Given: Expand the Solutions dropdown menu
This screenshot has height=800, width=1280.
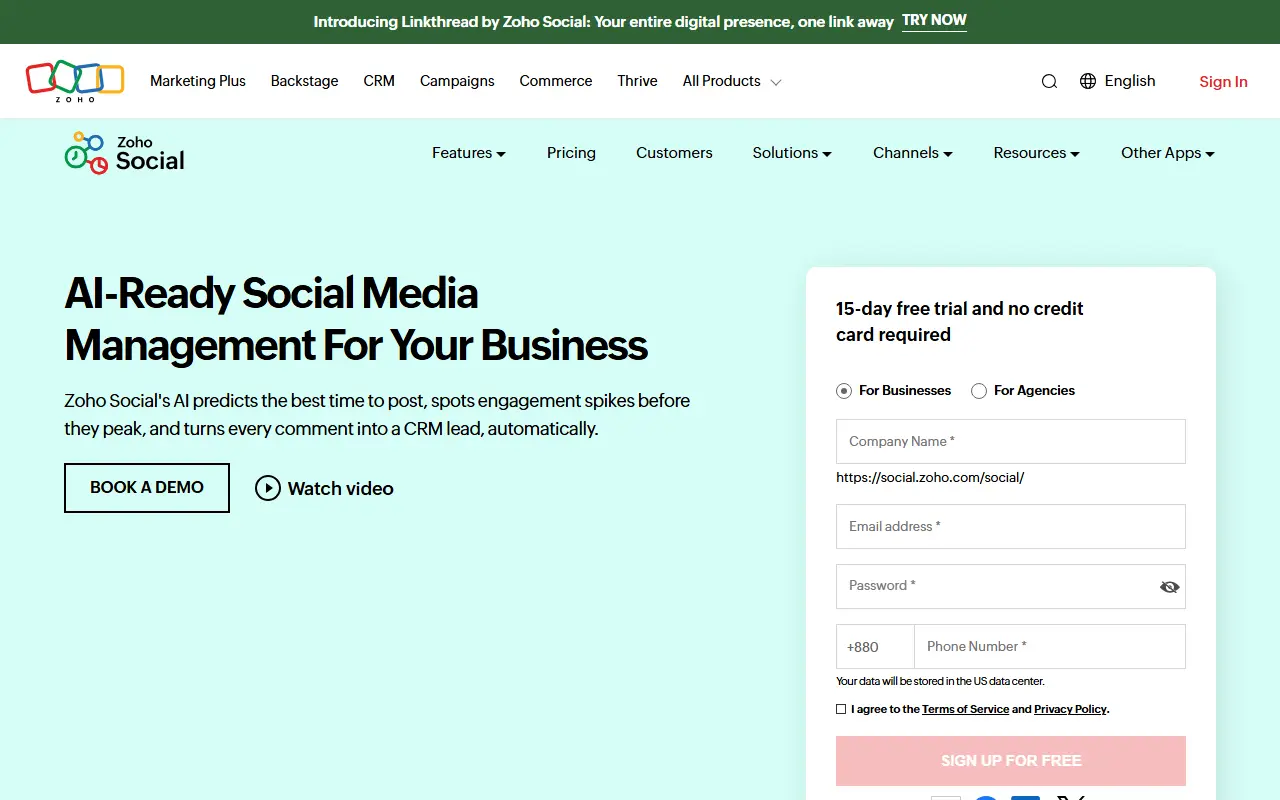Looking at the screenshot, I should click(x=792, y=153).
